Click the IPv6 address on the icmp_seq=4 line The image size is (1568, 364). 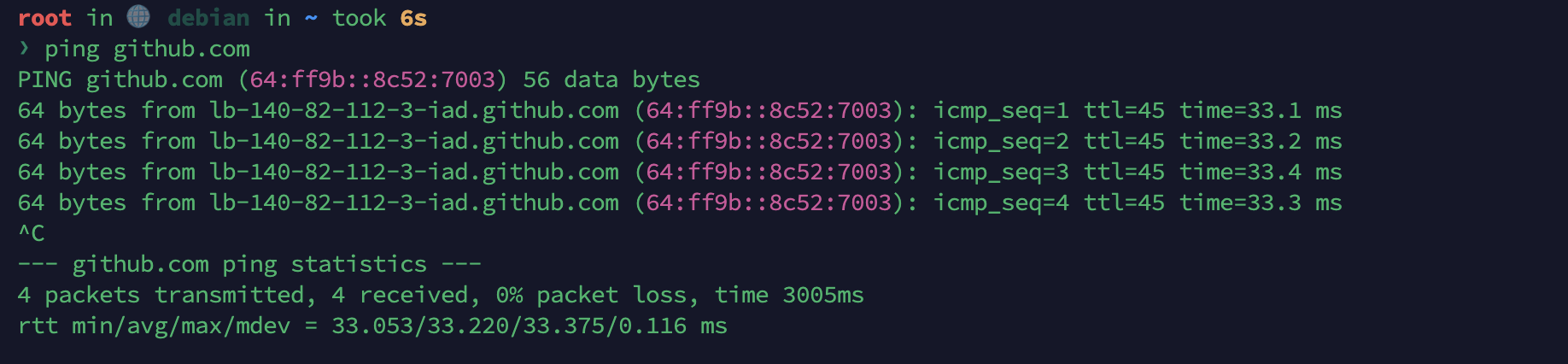point(769,203)
